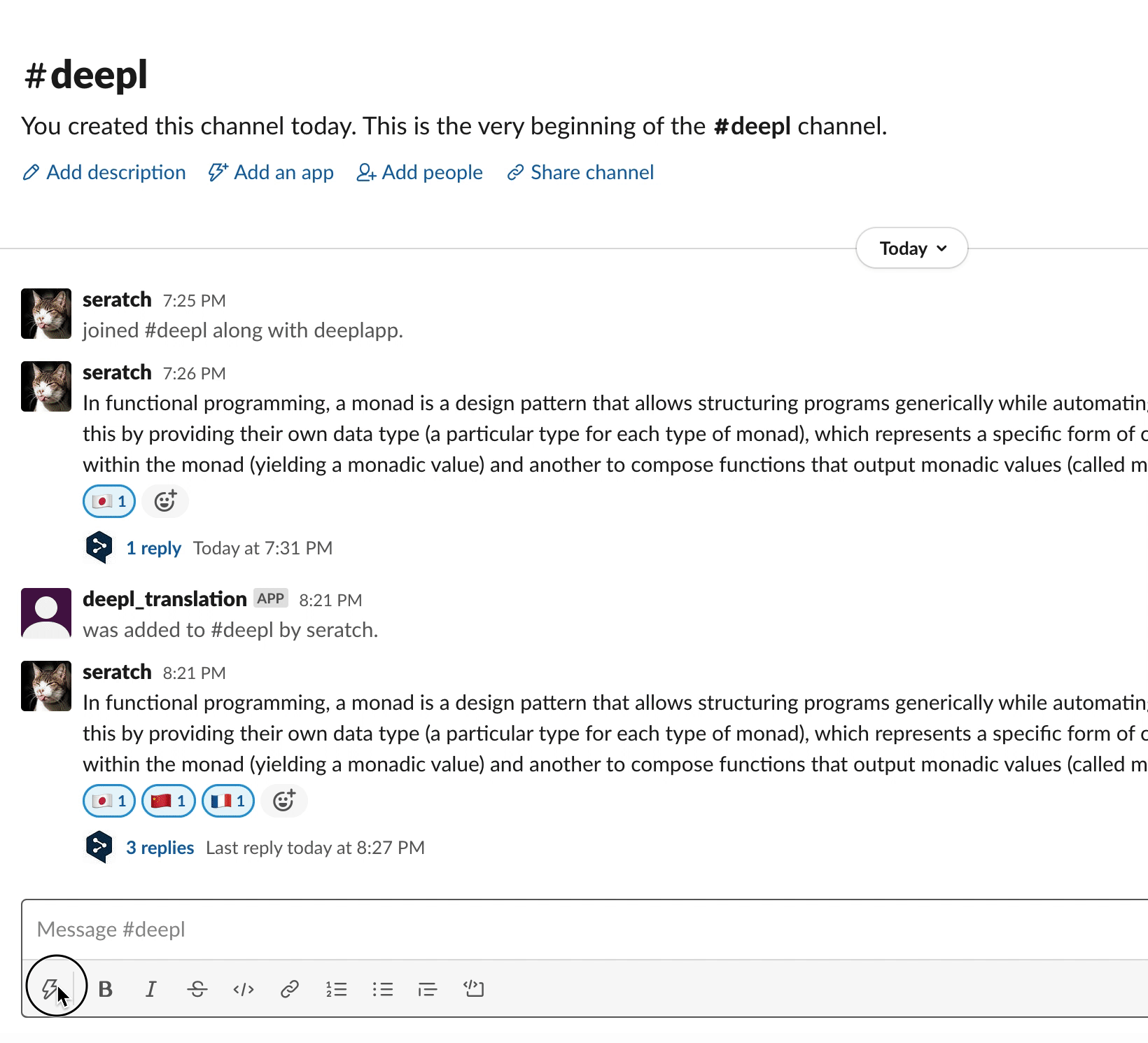This screenshot has height=1043, width=1148.
Task: Open the Today date dropdown
Action: (912, 248)
